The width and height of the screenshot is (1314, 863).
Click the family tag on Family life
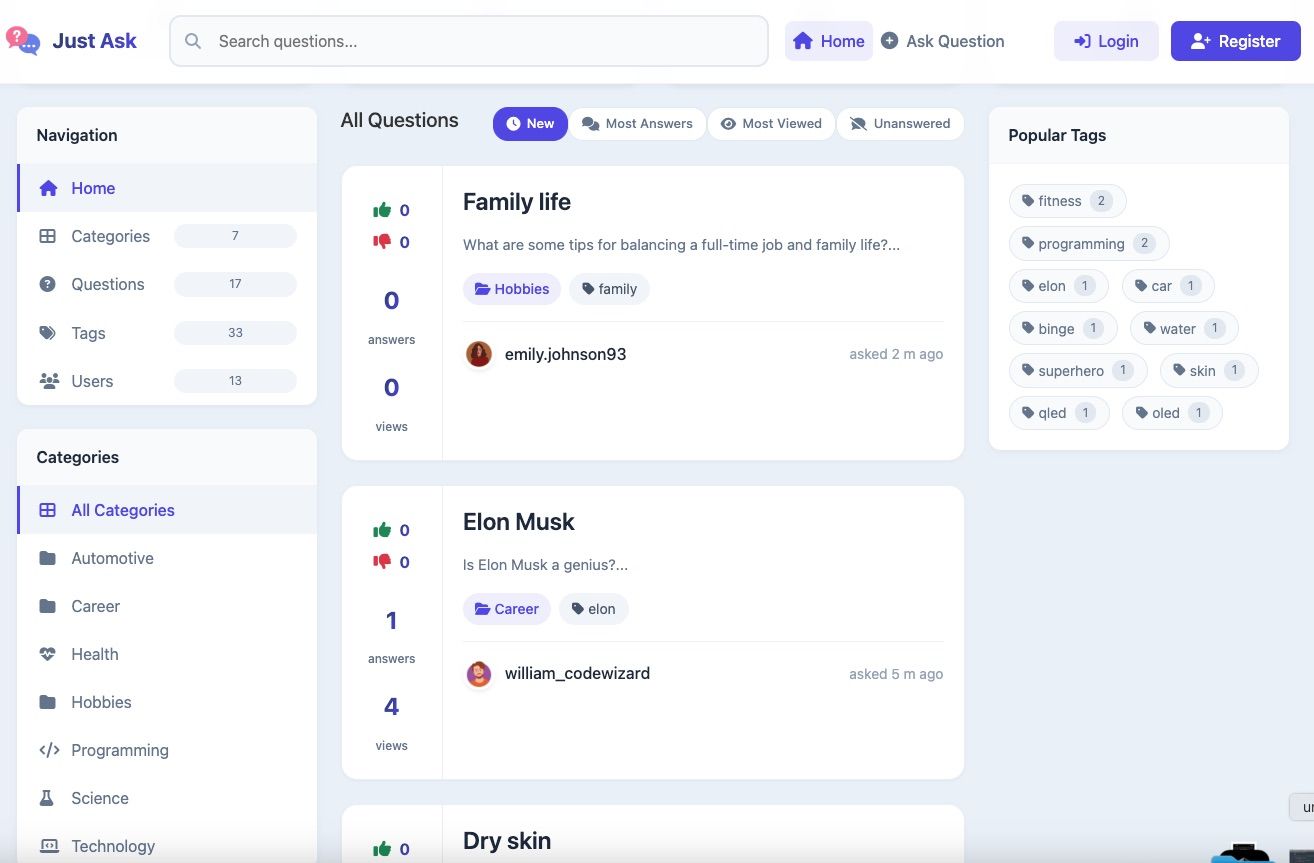[x=610, y=289]
